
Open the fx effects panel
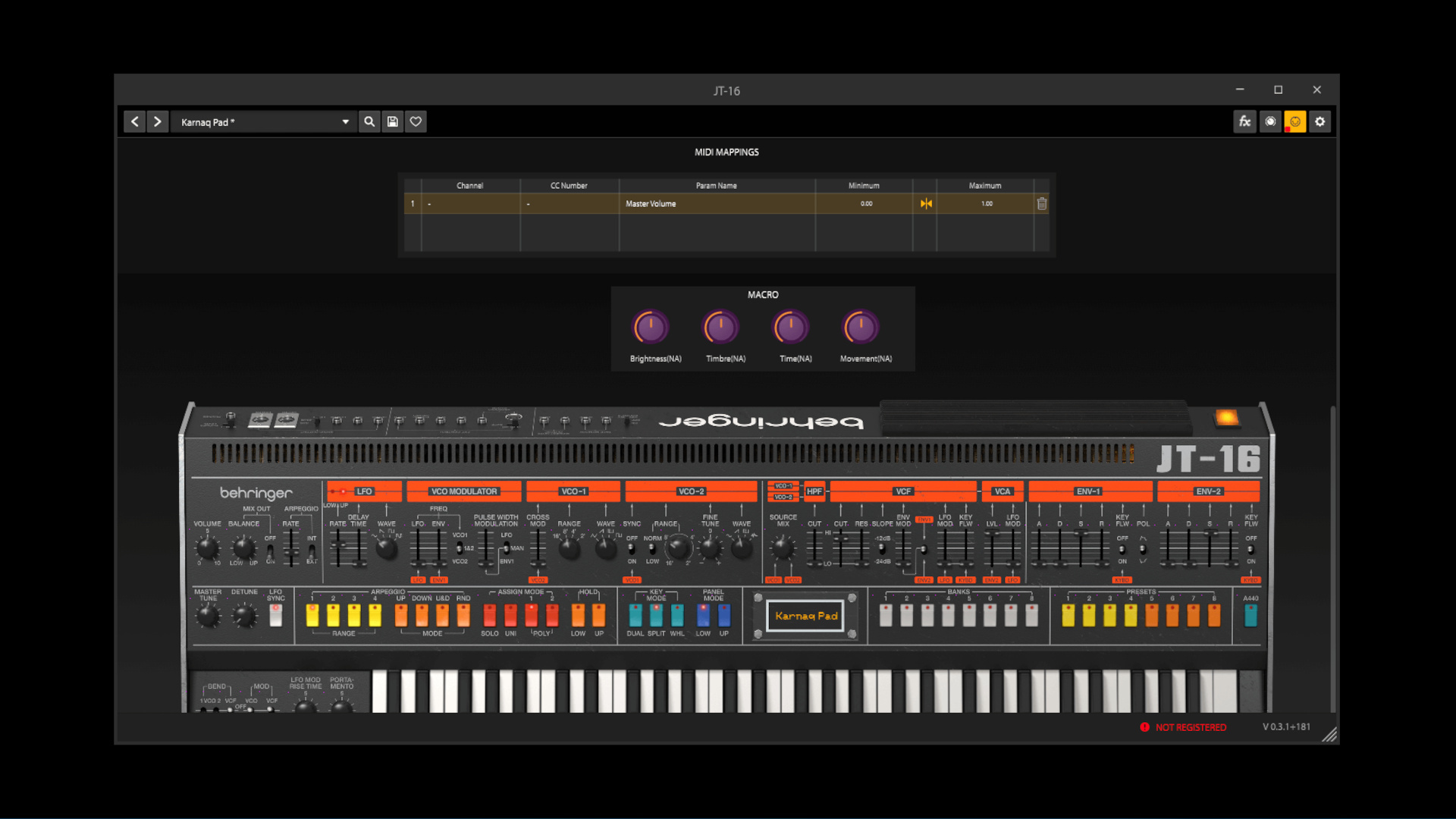(1244, 121)
